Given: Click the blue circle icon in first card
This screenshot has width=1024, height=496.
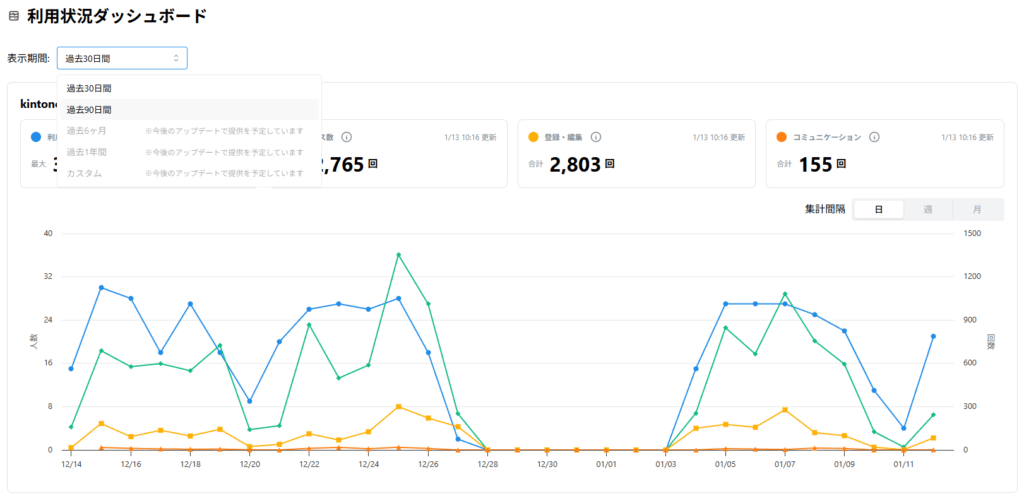Looking at the screenshot, I should click(x=36, y=137).
